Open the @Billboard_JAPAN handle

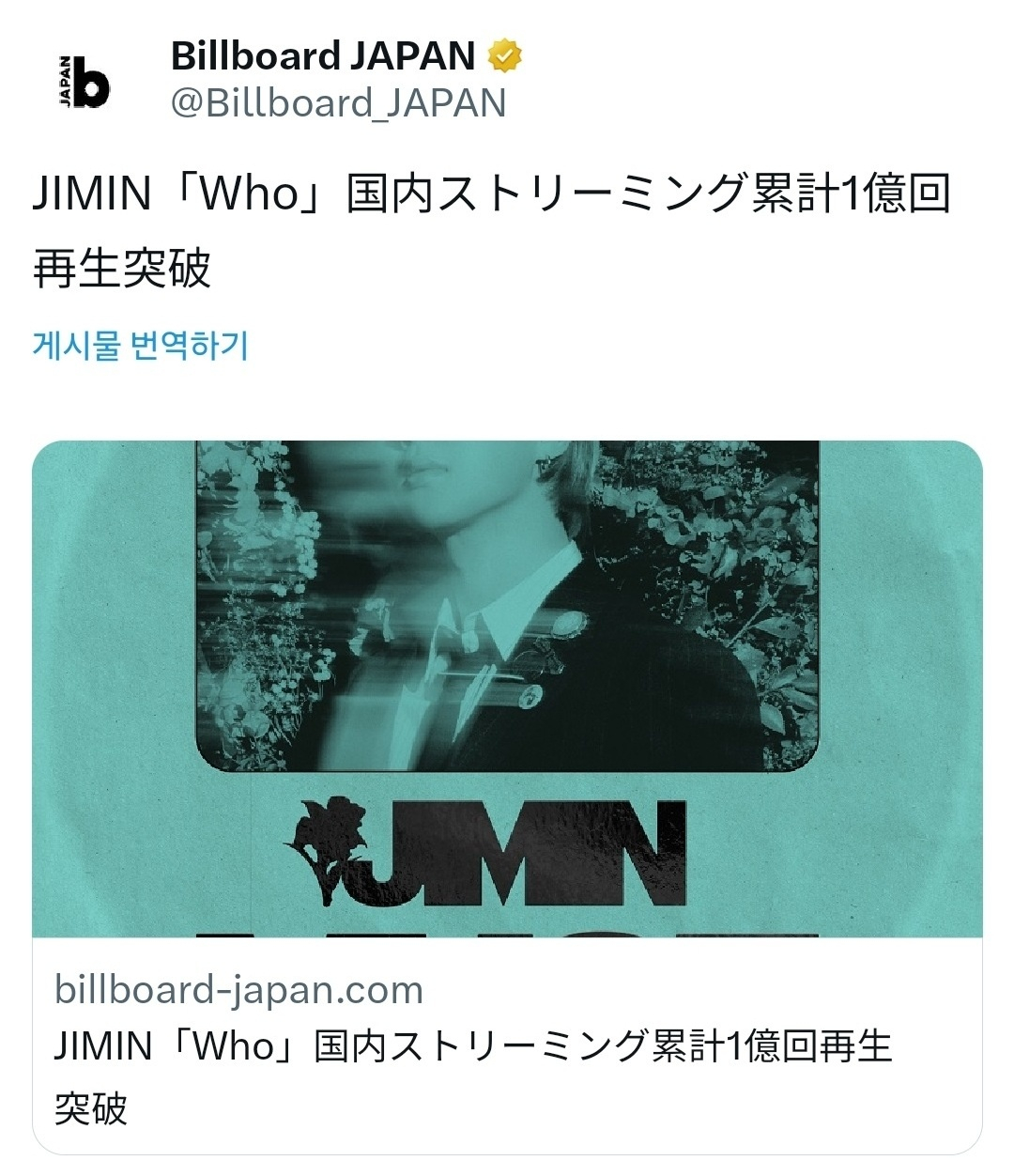coord(338,103)
